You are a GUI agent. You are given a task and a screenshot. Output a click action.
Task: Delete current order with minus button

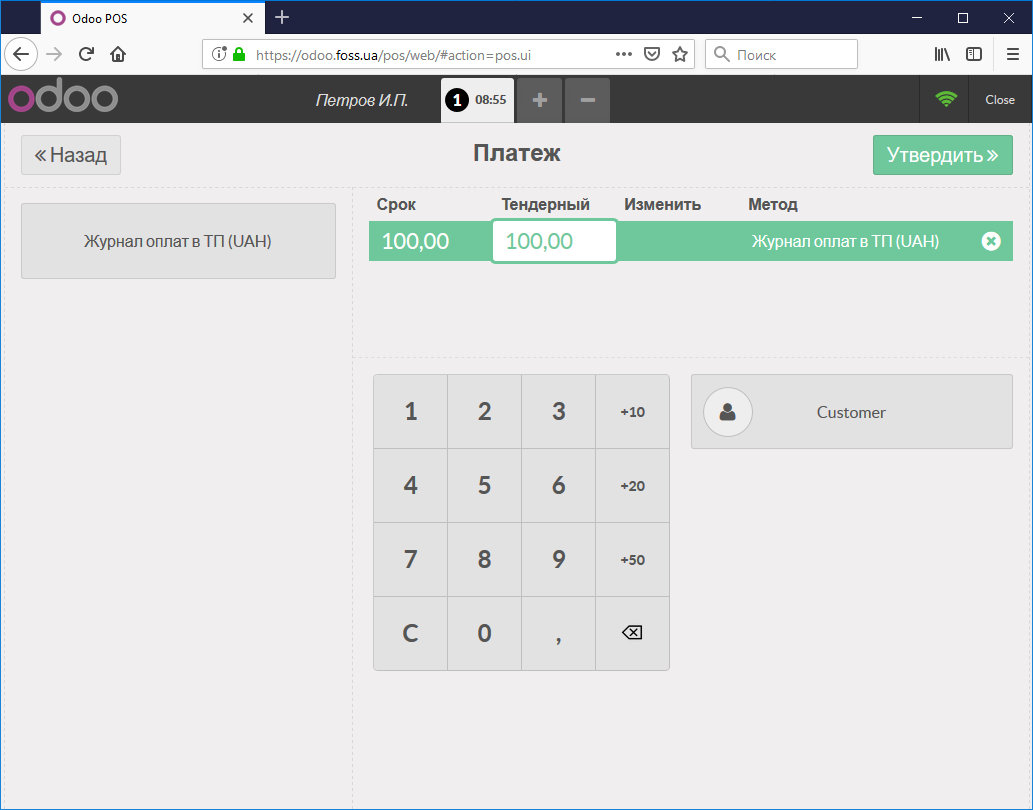588,100
